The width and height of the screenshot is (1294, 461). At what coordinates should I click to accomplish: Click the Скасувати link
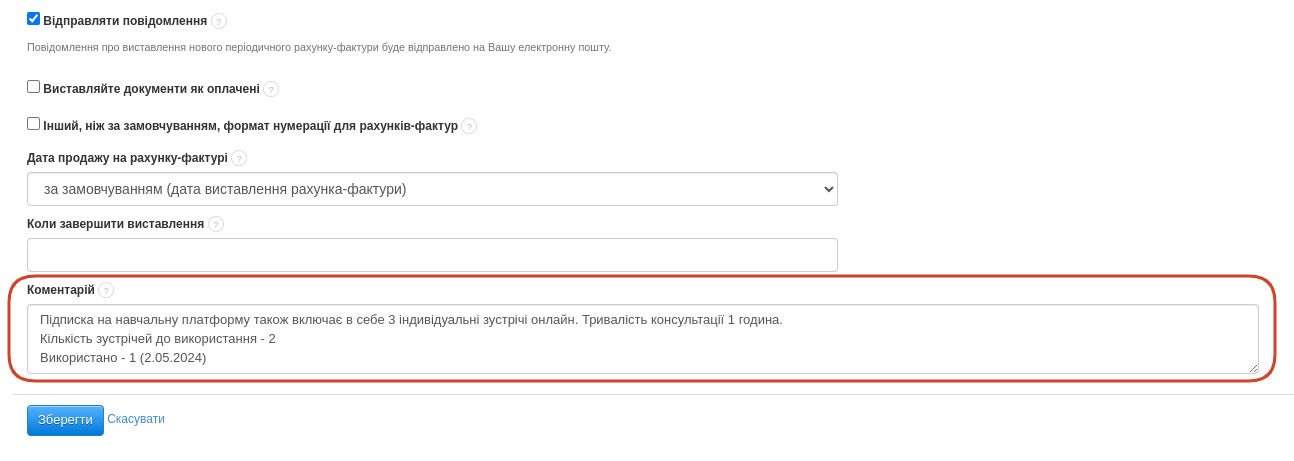pos(136,419)
